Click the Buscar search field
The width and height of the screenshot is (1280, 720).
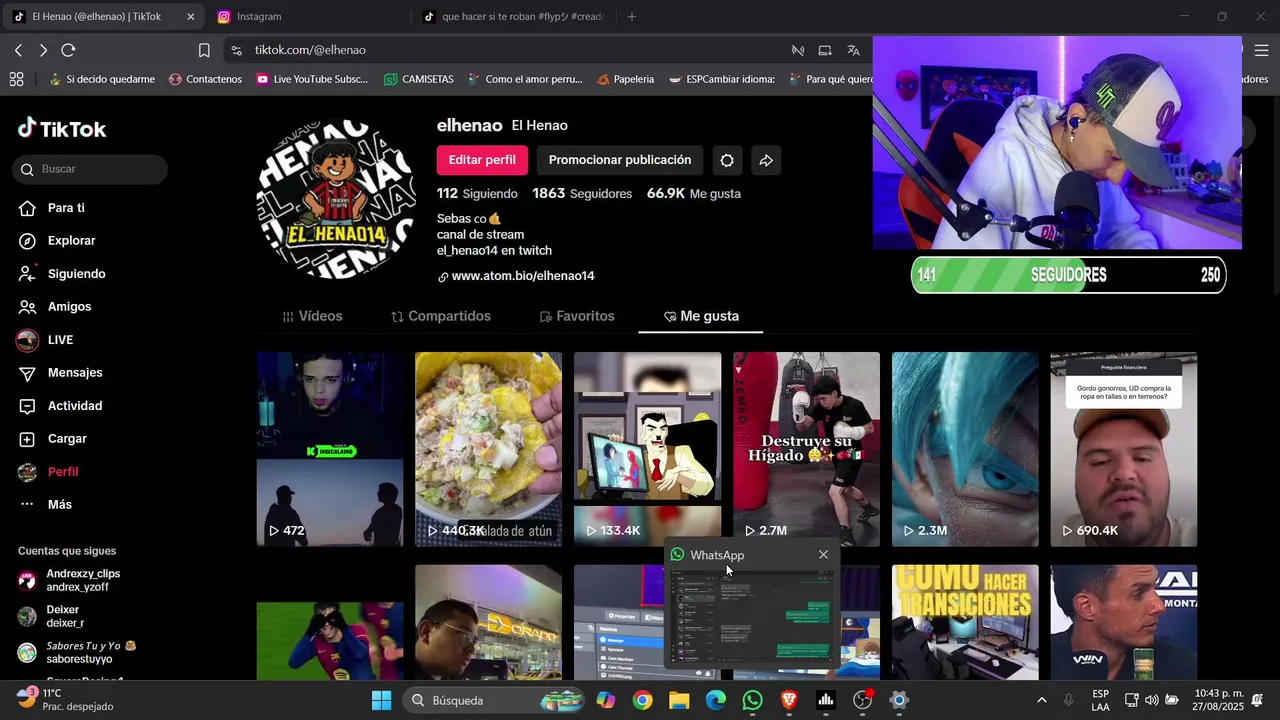[90, 169]
